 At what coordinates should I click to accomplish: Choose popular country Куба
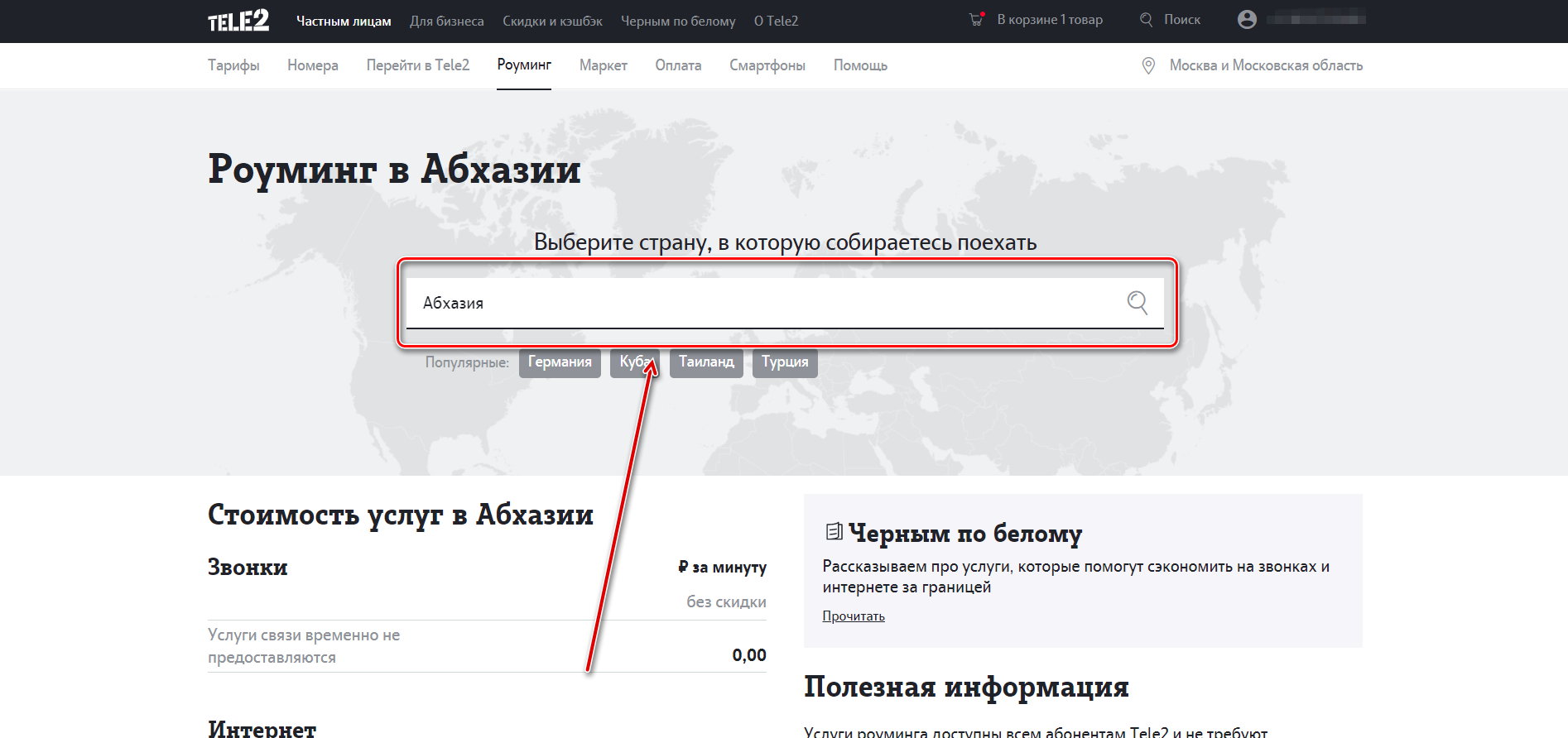(x=635, y=362)
